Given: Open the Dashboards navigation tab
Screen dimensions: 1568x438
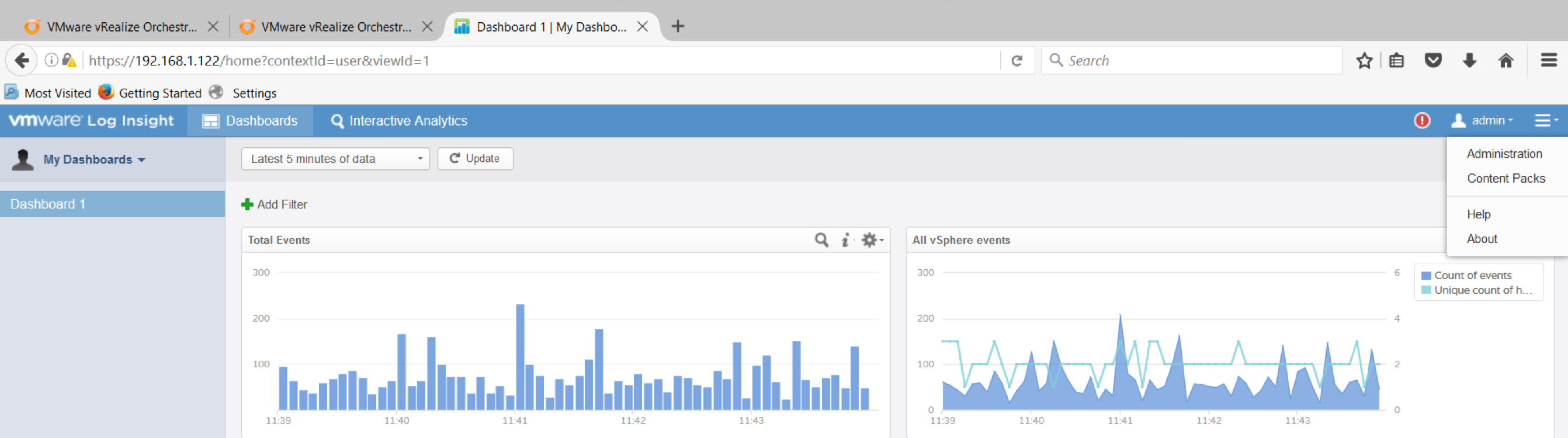Looking at the screenshot, I should pyautogui.click(x=250, y=120).
